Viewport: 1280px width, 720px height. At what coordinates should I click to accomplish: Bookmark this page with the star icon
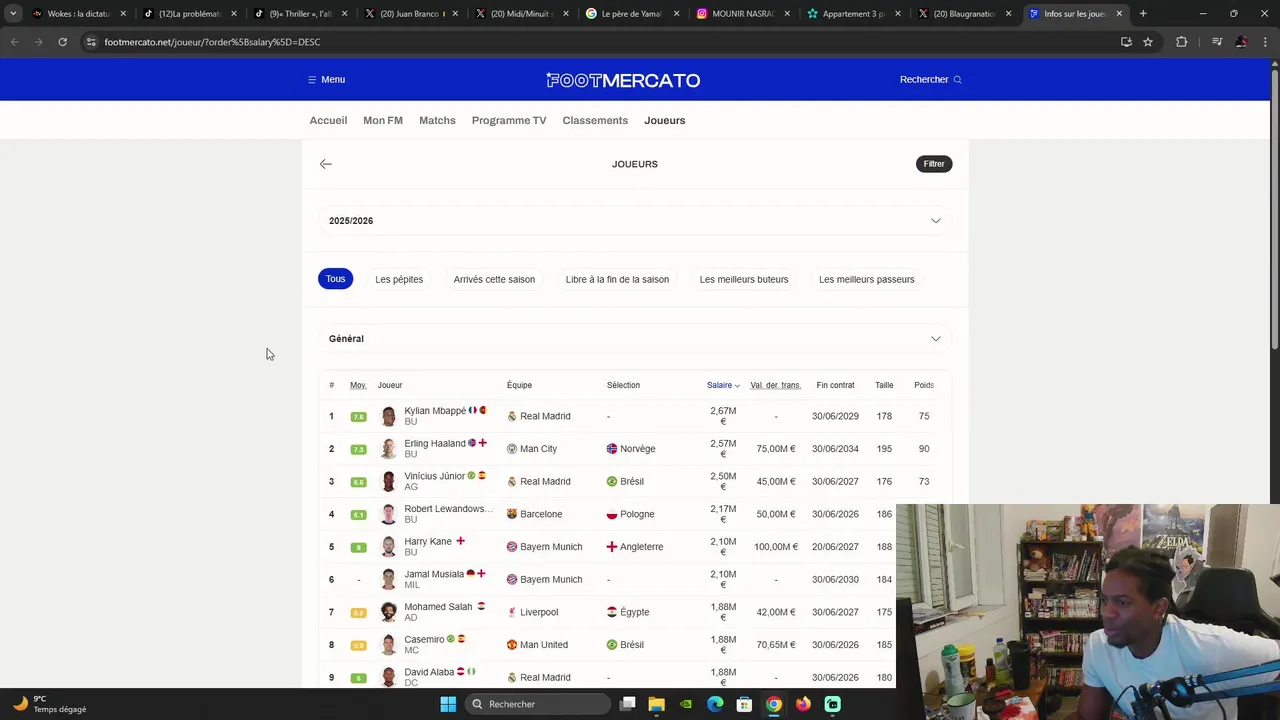click(x=1148, y=42)
